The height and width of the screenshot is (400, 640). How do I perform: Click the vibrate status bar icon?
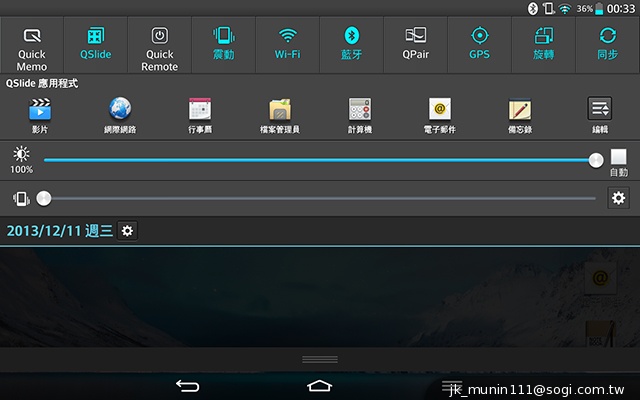[x=549, y=9]
